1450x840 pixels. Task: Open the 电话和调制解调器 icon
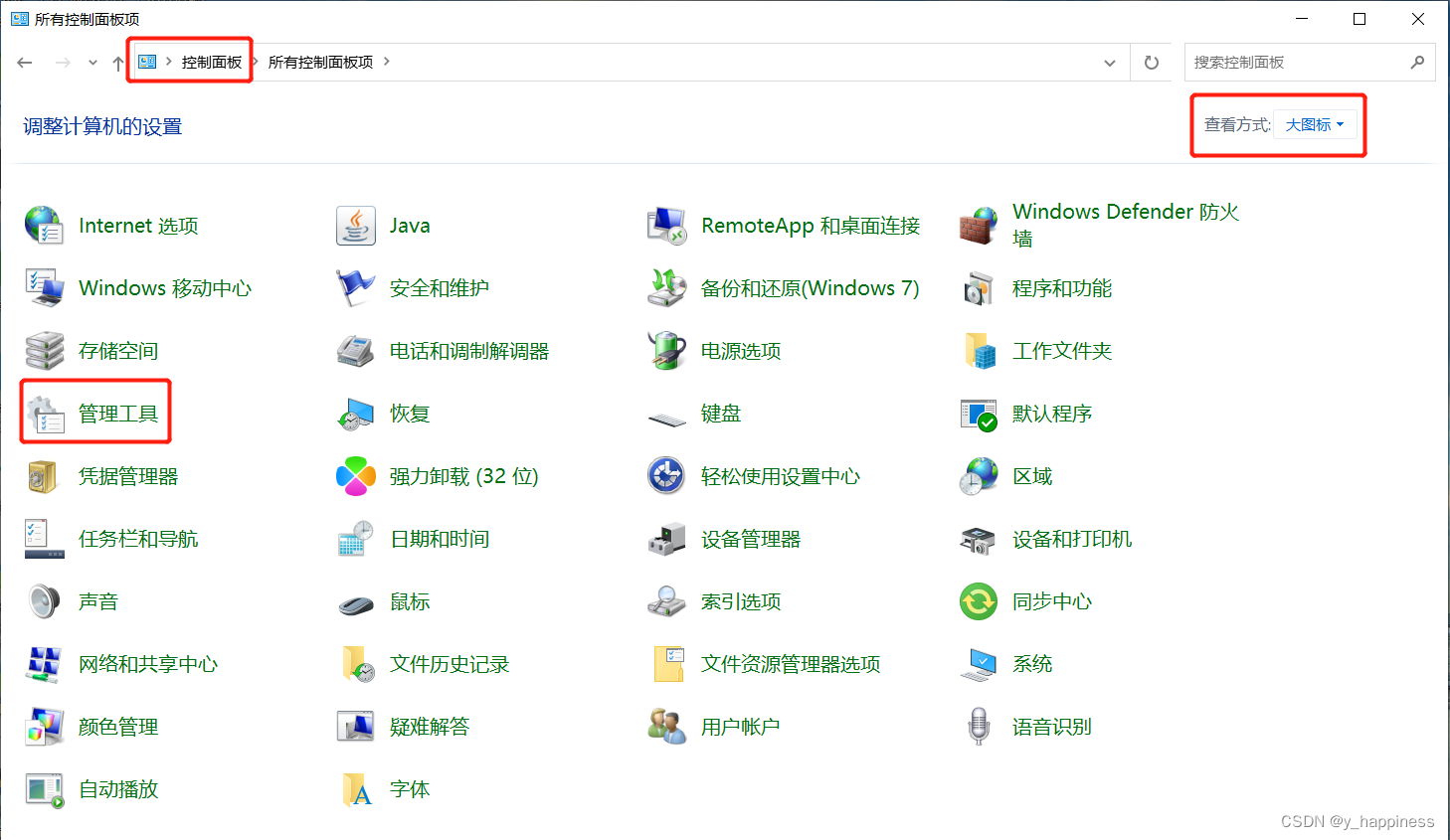(355, 351)
